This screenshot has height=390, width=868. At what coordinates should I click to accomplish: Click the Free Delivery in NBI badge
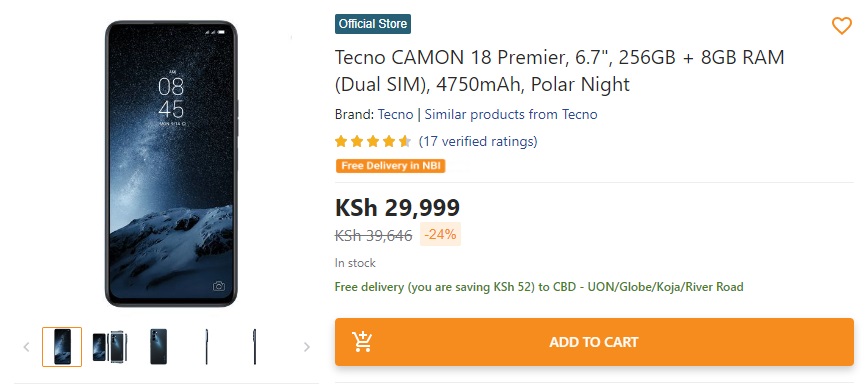390,166
